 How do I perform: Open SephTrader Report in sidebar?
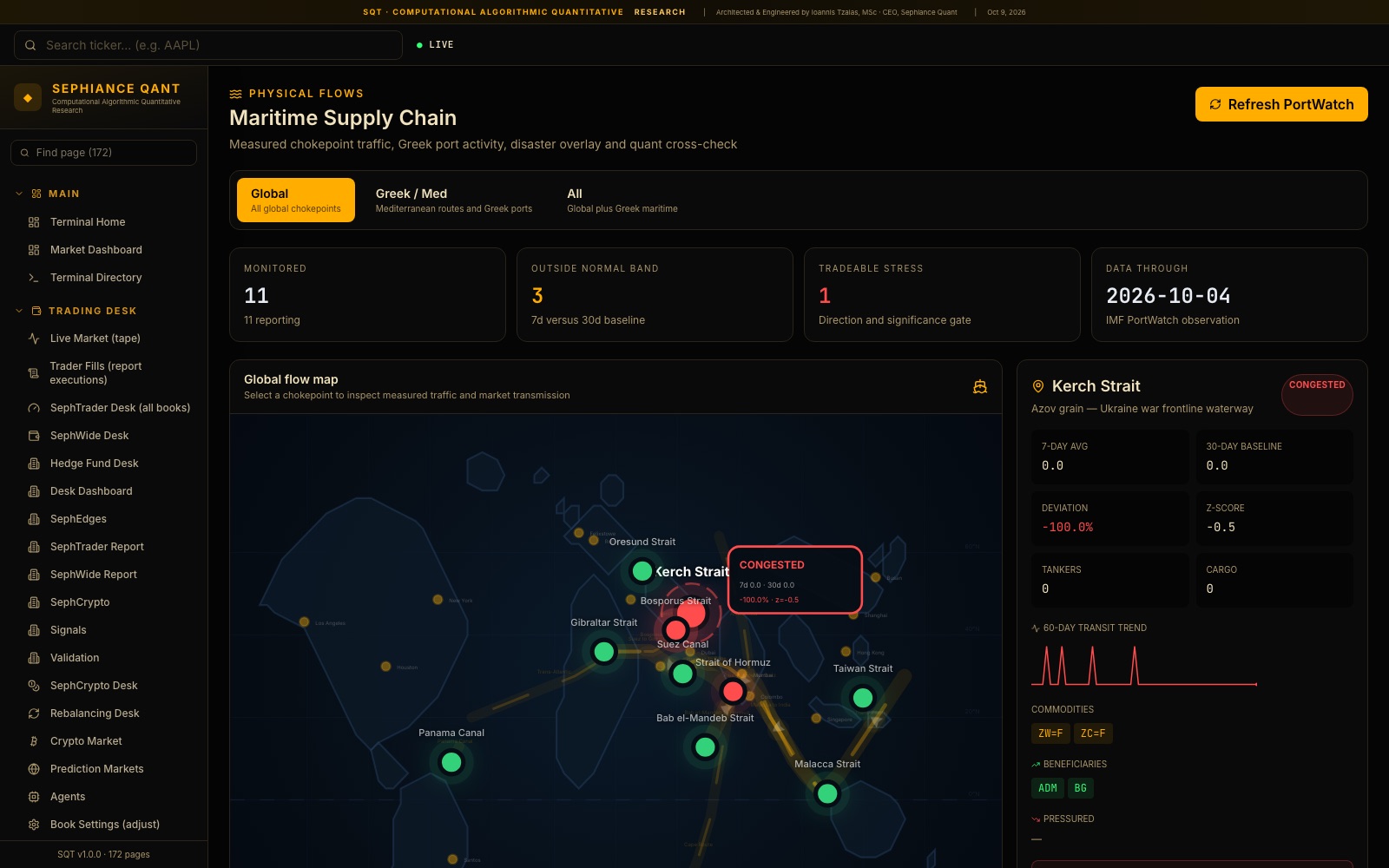[97, 547]
